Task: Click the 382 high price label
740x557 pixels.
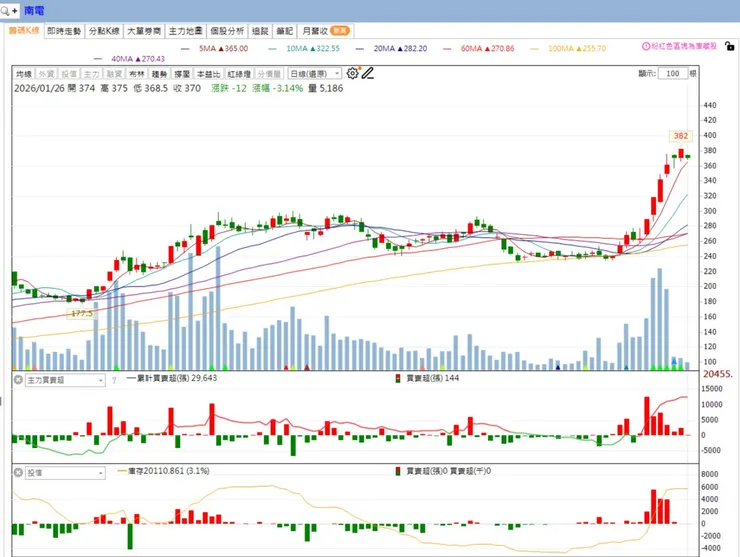Action: click(x=681, y=136)
